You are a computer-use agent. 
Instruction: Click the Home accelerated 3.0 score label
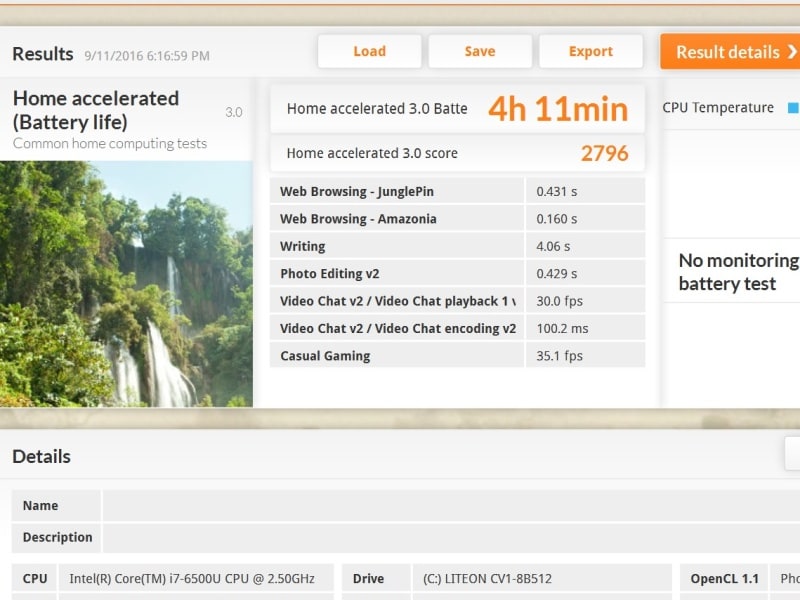[x=372, y=153]
